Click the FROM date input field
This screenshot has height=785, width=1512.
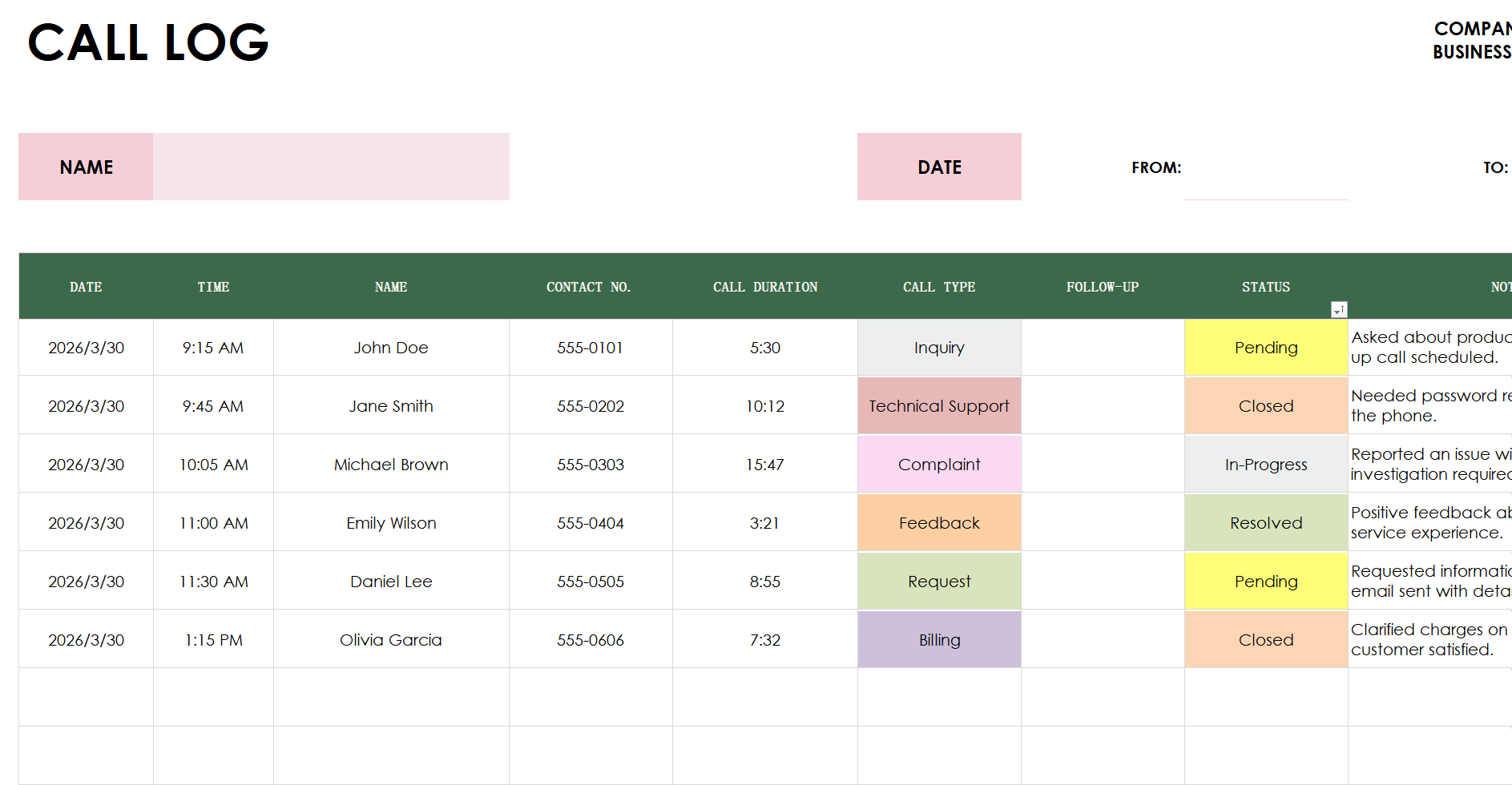point(1266,167)
